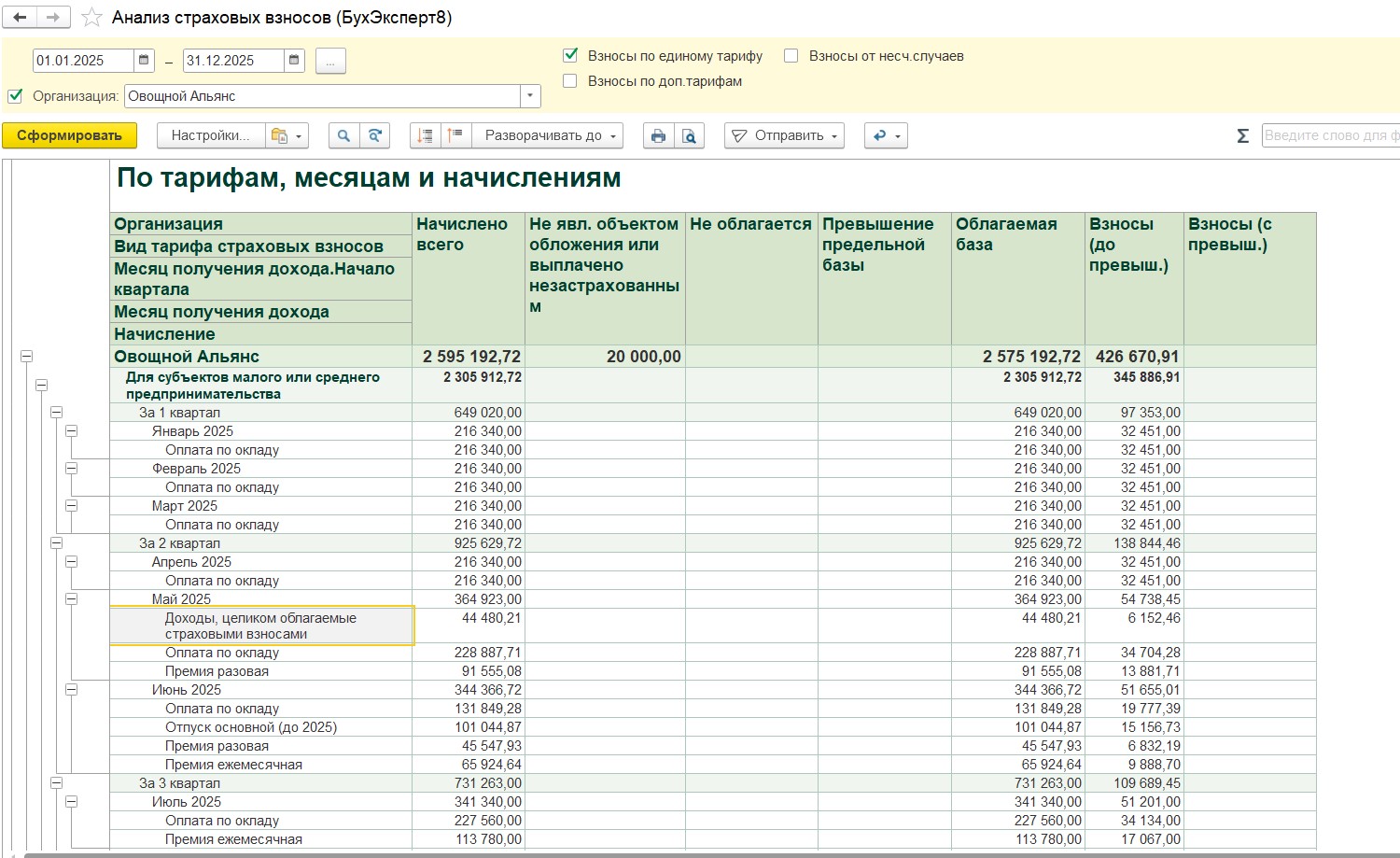1400x858 pixels.
Task: Enable 'Взносы от несч.случаев' checkbox
Action: 791,56
